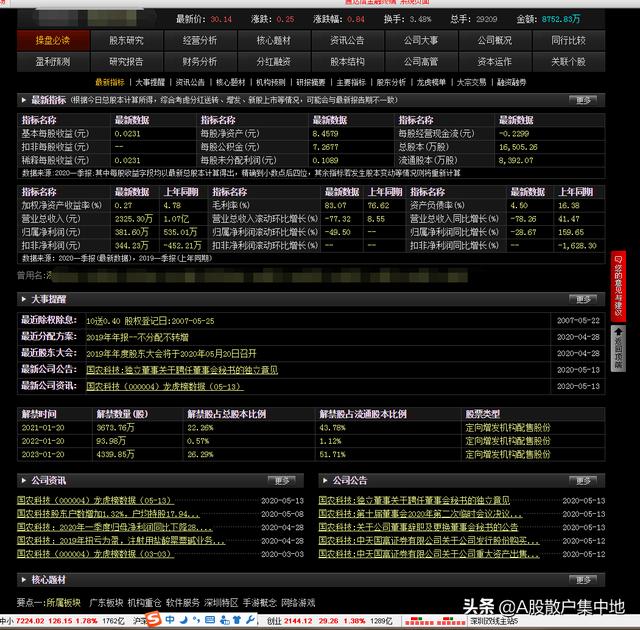Open the 资本运作 tab
Image resolution: width=640 pixels, height=630 pixels.
[x=495, y=62]
